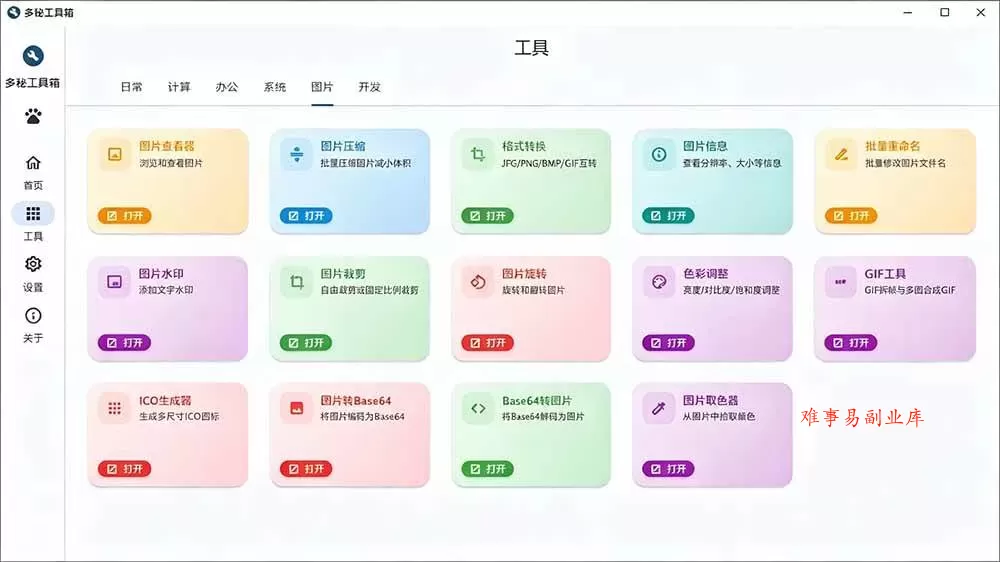Select the 工具 grid icon in sidebar
1000x562 pixels.
click(x=33, y=214)
